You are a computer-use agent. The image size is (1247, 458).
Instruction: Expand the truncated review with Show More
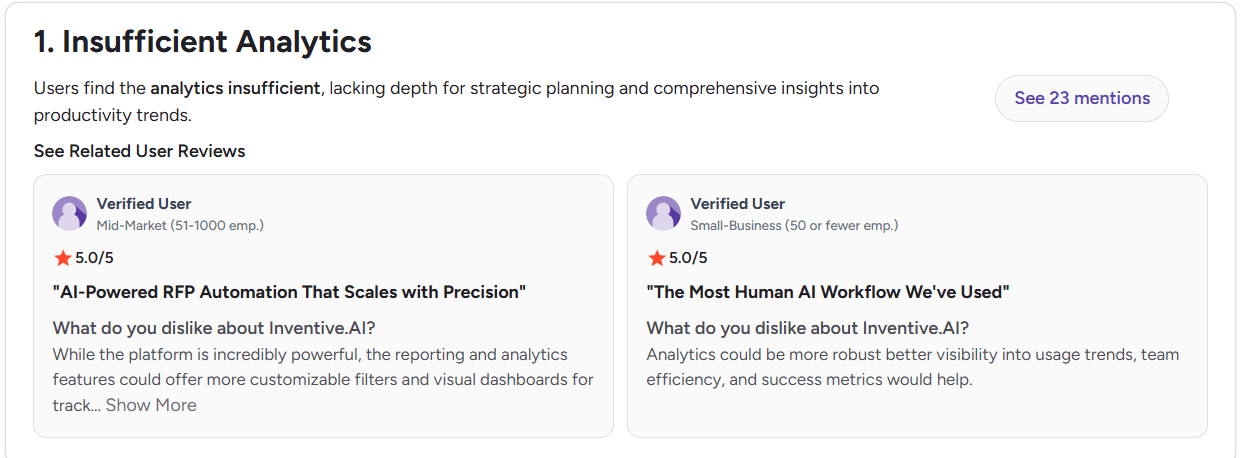point(151,405)
